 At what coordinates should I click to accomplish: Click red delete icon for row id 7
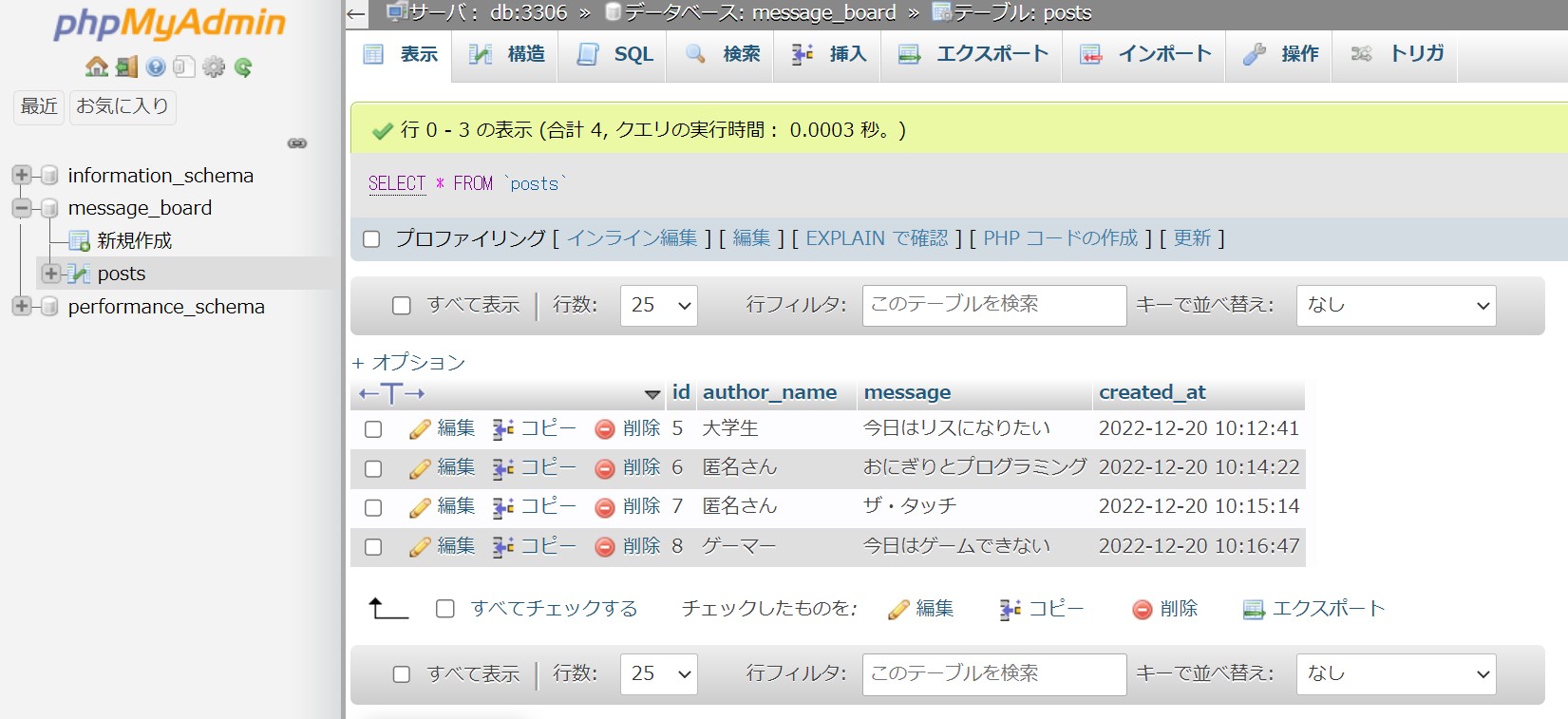click(605, 507)
